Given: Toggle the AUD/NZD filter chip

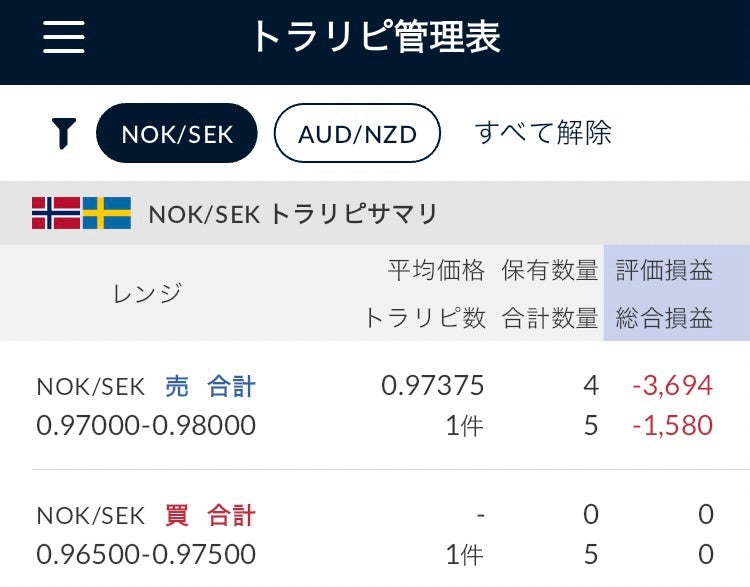Looking at the screenshot, I should [x=357, y=133].
